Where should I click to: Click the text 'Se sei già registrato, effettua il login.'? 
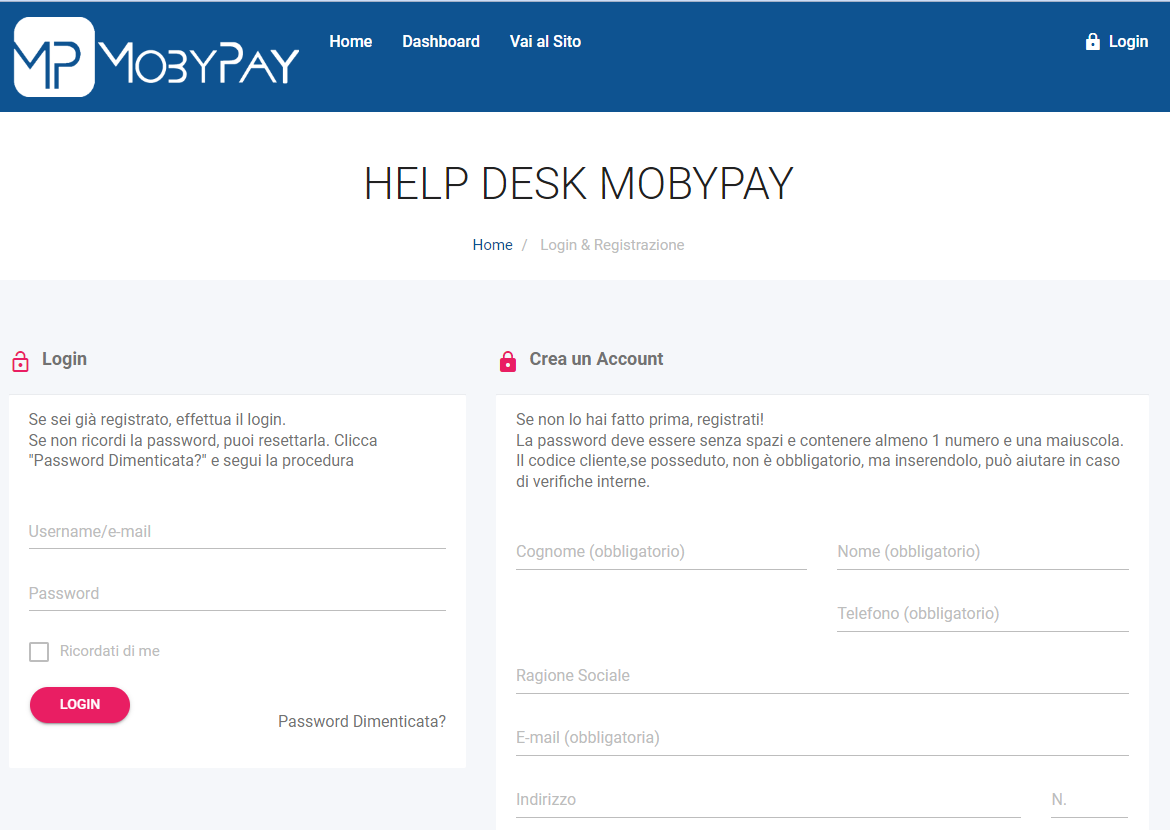157,419
